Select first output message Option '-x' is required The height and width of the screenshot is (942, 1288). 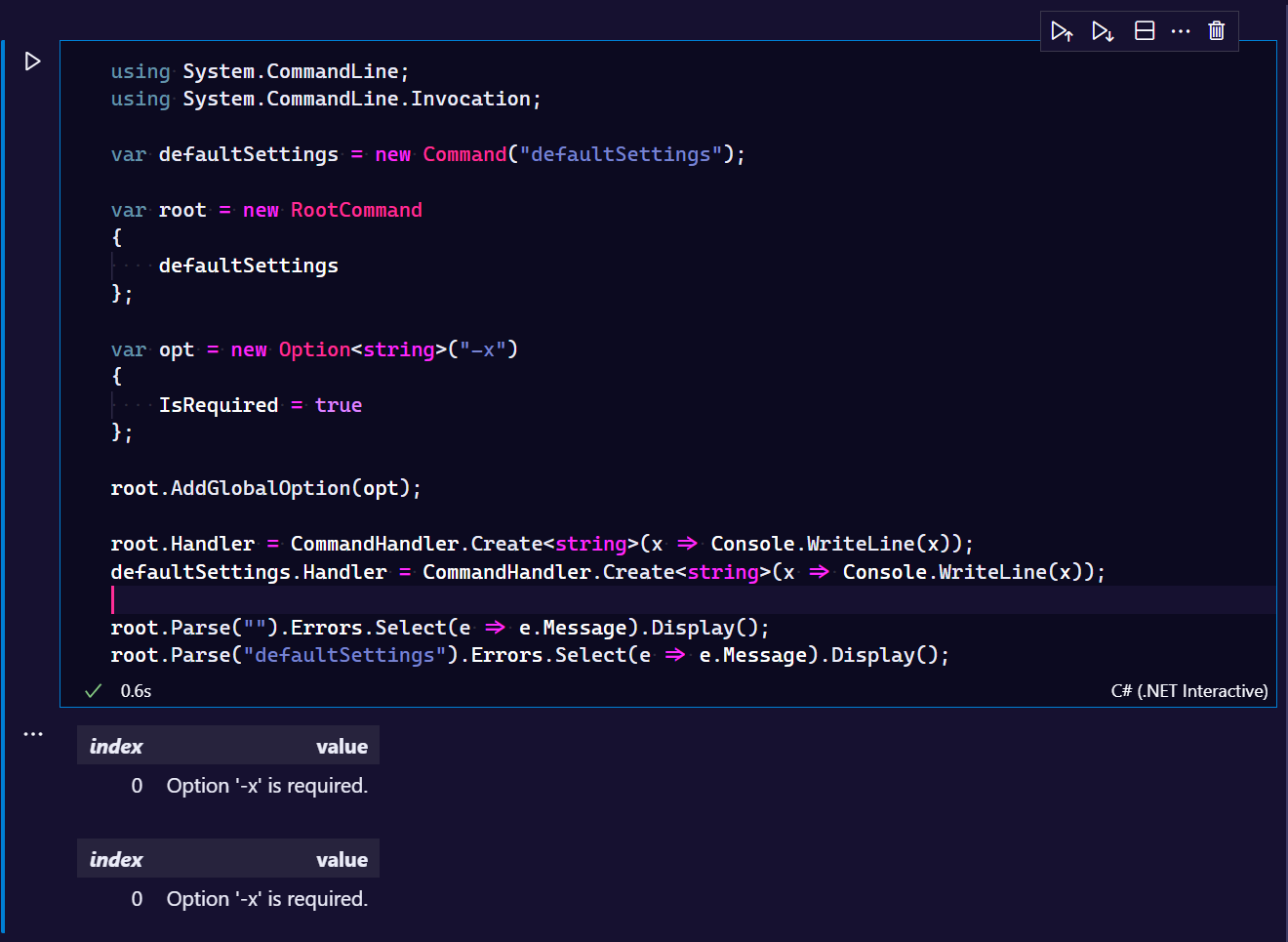(x=267, y=786)
